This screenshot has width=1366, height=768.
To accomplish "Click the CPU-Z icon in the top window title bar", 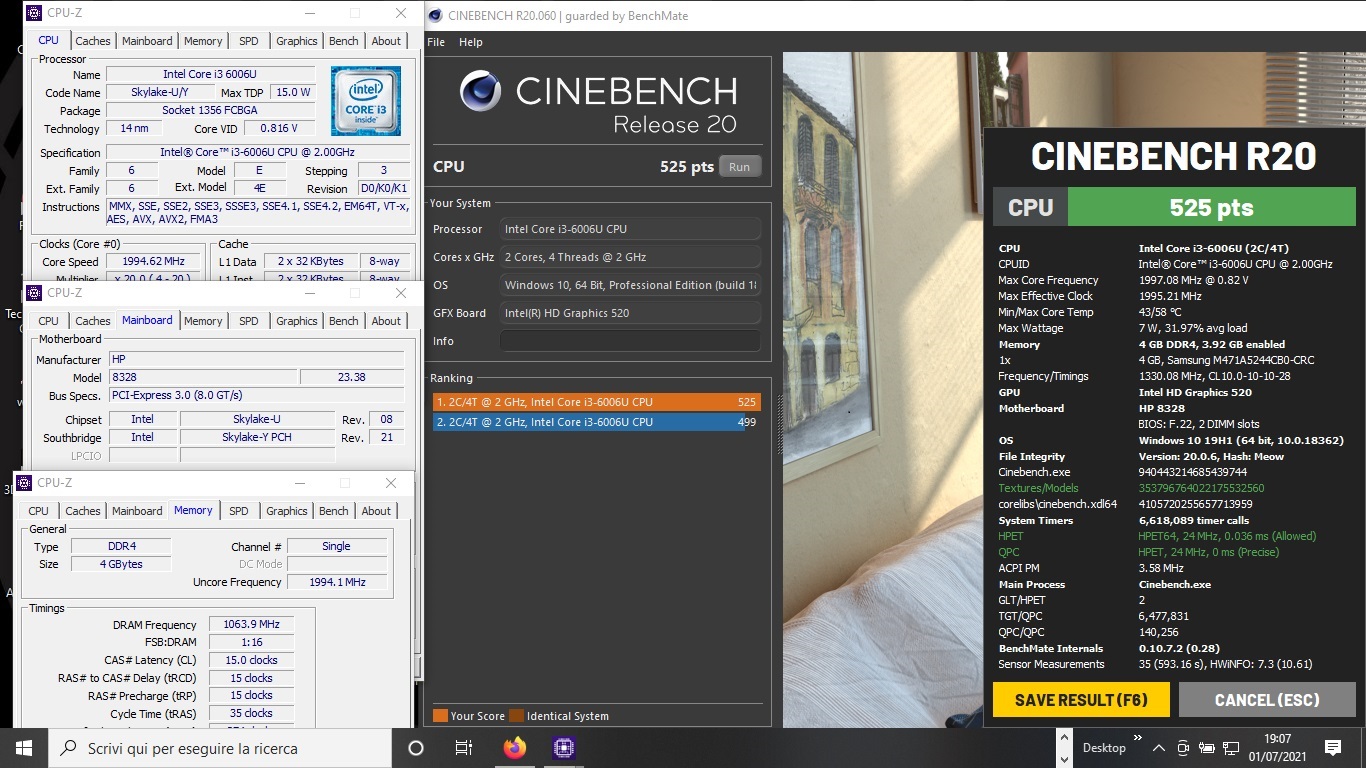I will coord(34,13).
